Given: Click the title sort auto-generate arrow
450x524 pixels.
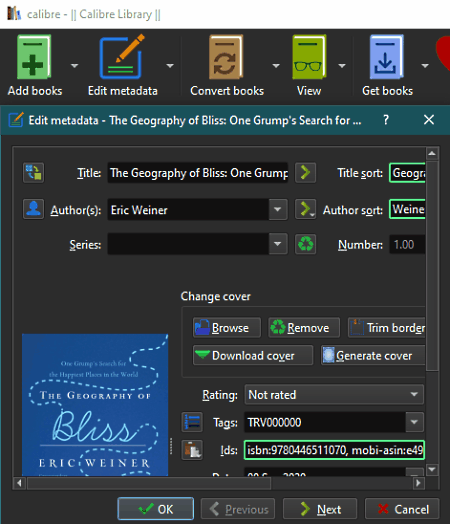Looking at the screenshot, I should point(305,172).
